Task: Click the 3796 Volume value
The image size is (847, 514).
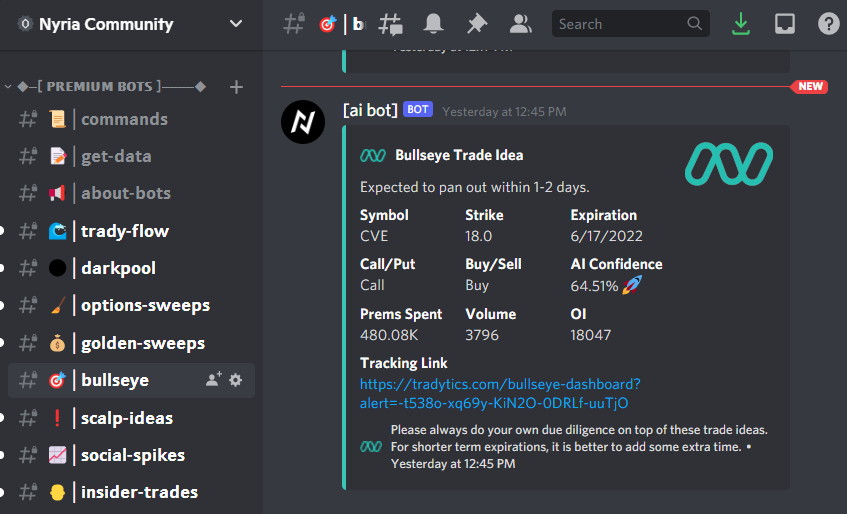Action: tap(482, 335)
